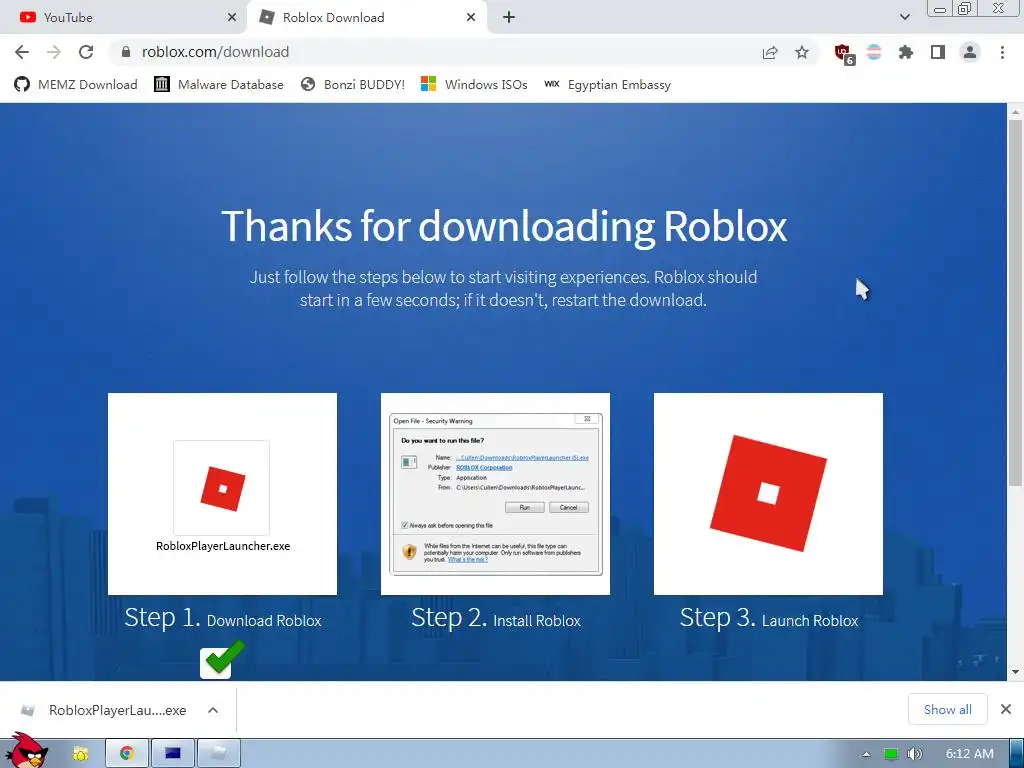The width and height of the screenshot is (1024, 768).
Task: Reload the Roblox download page
Action: tap(86, 52)
